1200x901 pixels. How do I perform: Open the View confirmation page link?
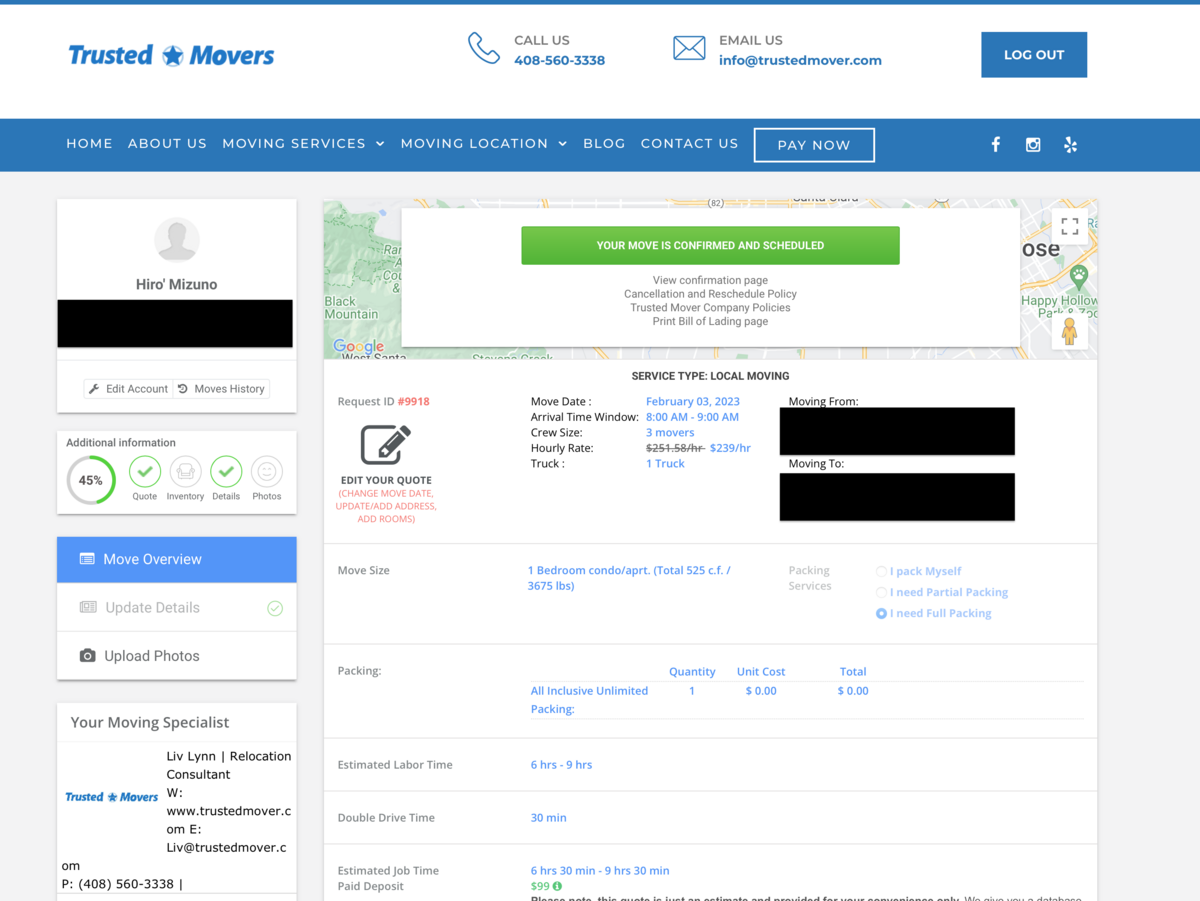click(x=710, y=280)
